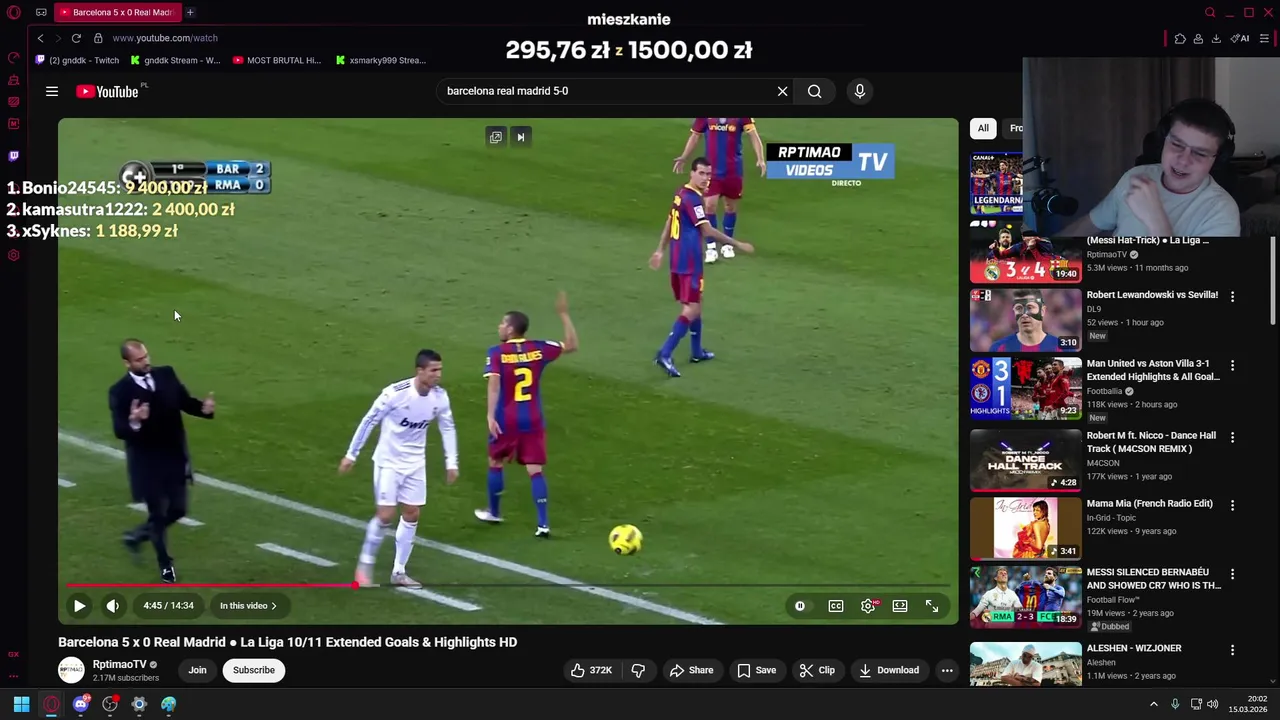Download the video
This screenshot has width=1280, height=720.
[x=889, y=670]
